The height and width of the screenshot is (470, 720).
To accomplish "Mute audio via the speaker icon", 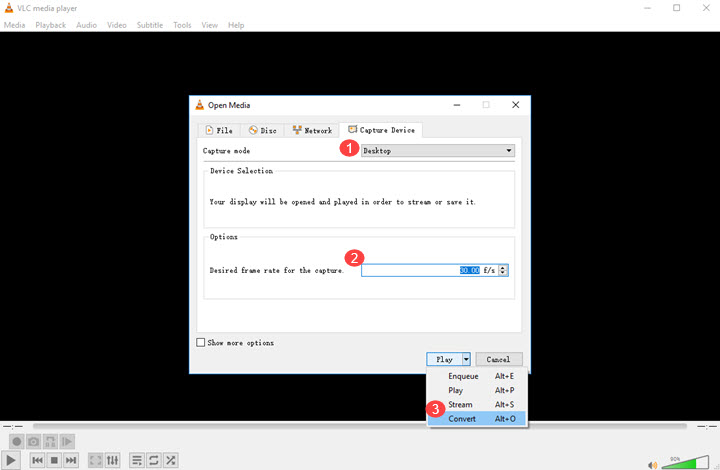I will [x=652, y=465].
